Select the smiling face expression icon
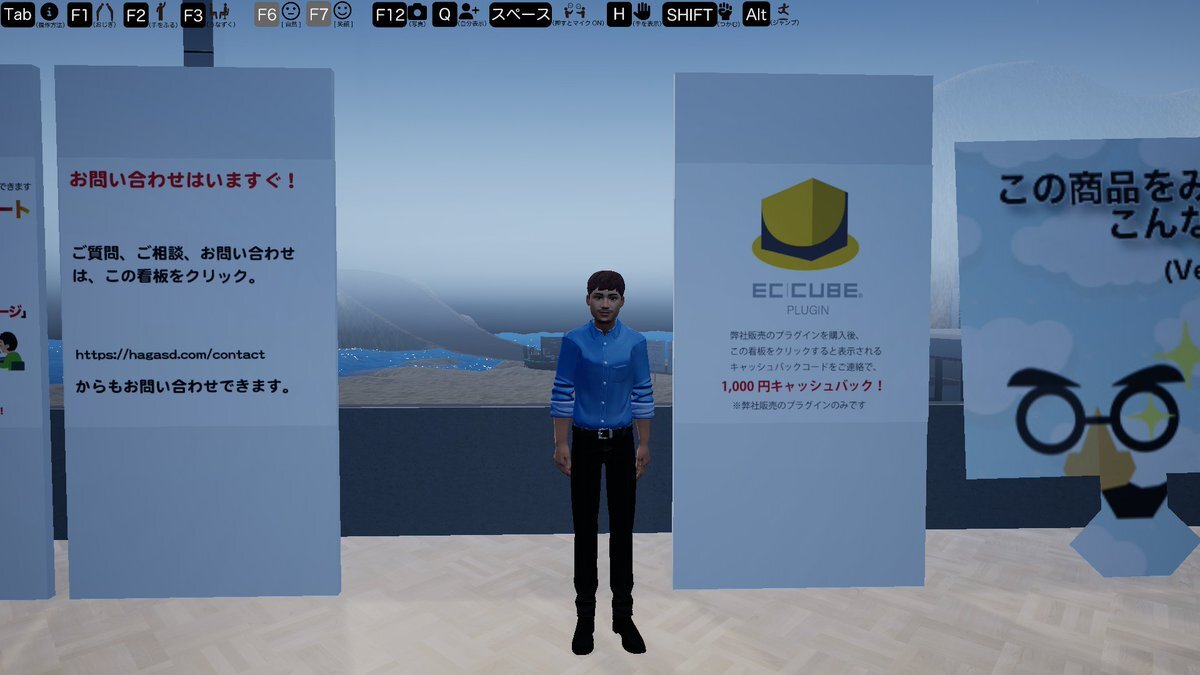 tap(343, 11)
